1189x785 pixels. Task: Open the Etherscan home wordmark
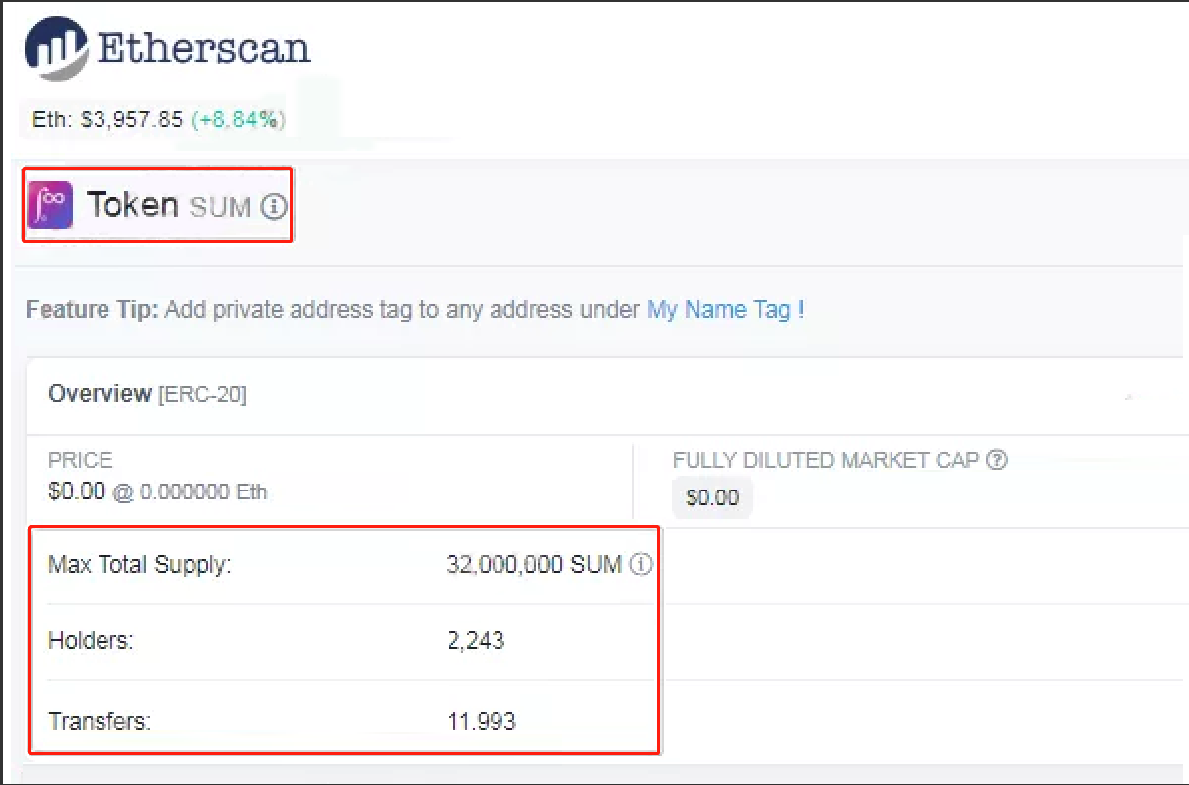[204, 49]
